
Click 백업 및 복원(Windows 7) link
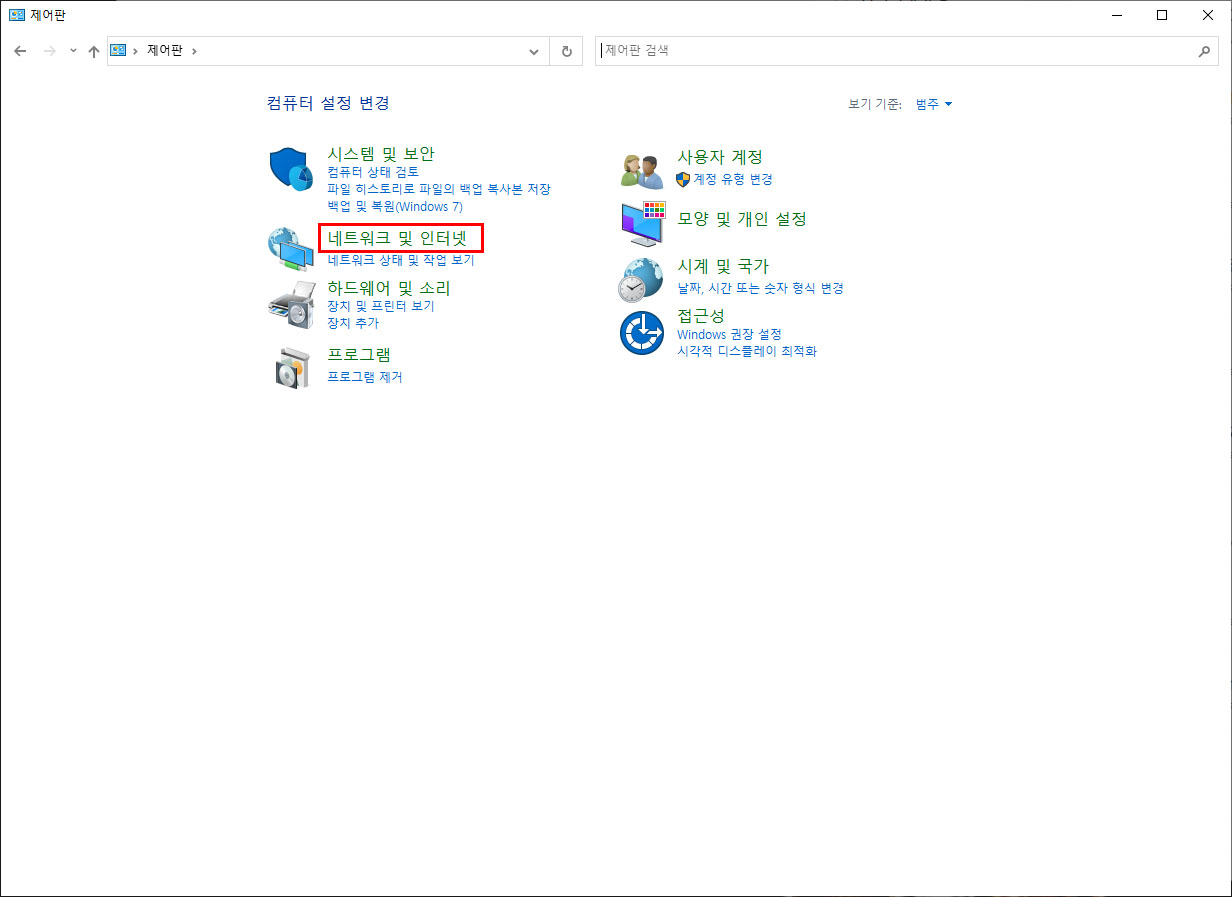click(x=395, y=206)
